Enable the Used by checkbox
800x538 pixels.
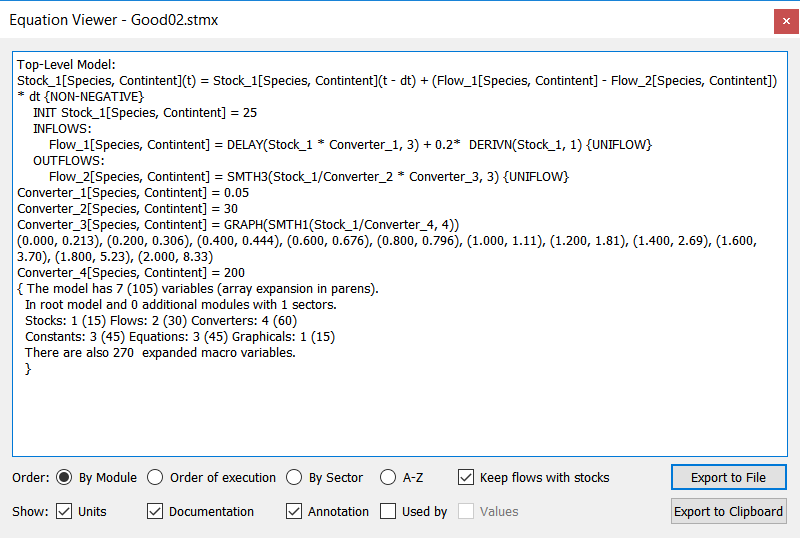click(x=388, y=511)
